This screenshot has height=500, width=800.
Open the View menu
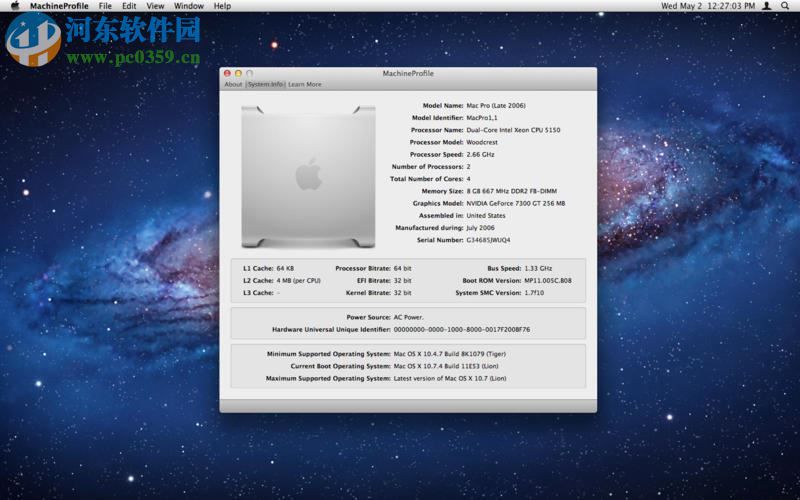[155, 6]
